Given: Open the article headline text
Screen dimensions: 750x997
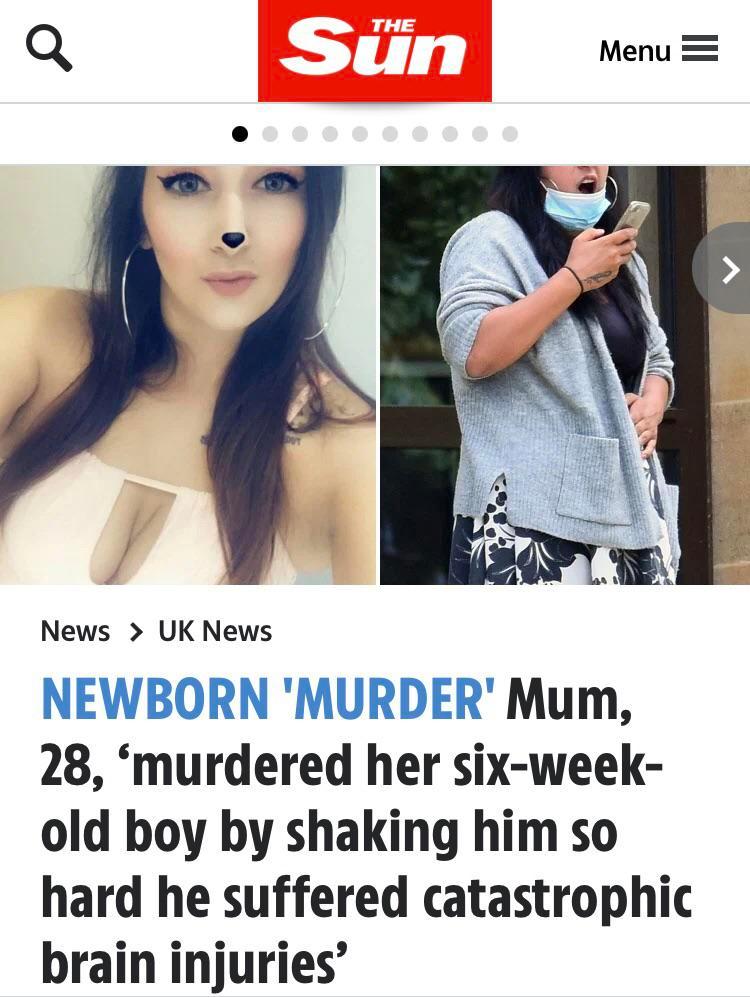Looking at the screenshot, I should (367, 830).
